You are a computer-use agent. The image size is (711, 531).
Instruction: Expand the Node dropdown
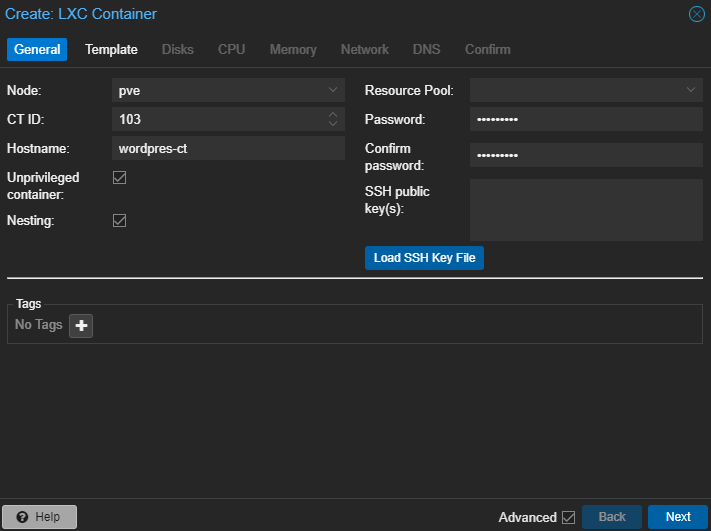coord(333,90)
